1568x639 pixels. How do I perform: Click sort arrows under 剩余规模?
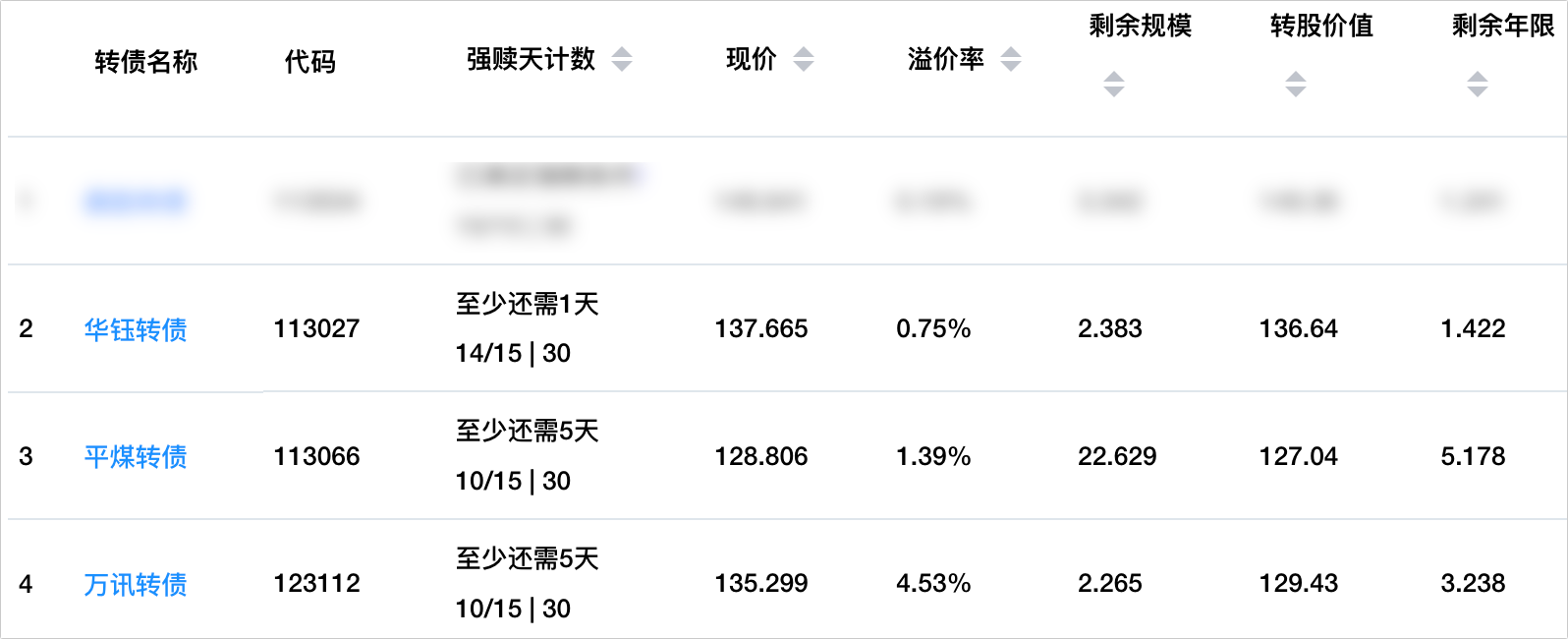(x=1113, y=85)
